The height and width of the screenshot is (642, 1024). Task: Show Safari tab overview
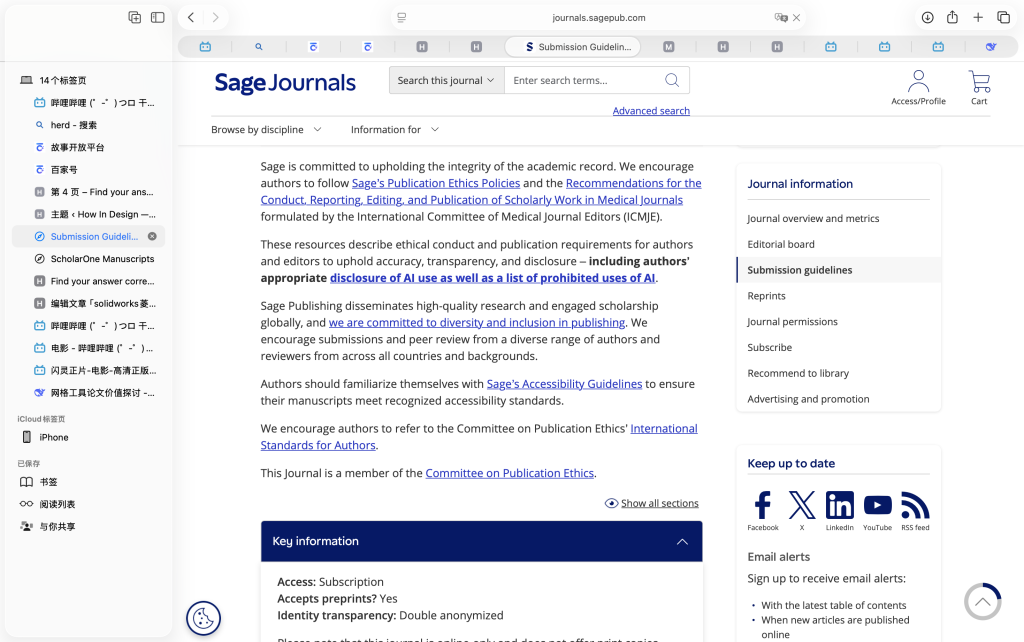click(x=1003, y=18)
